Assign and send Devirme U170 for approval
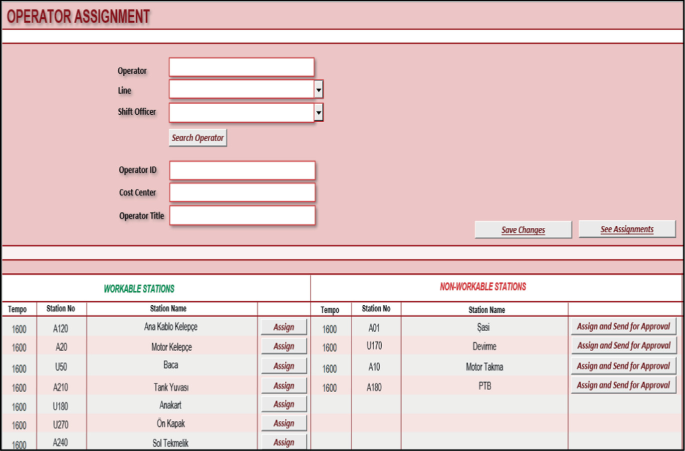Viewport: 685px width, 451px height. coord(623,346)
